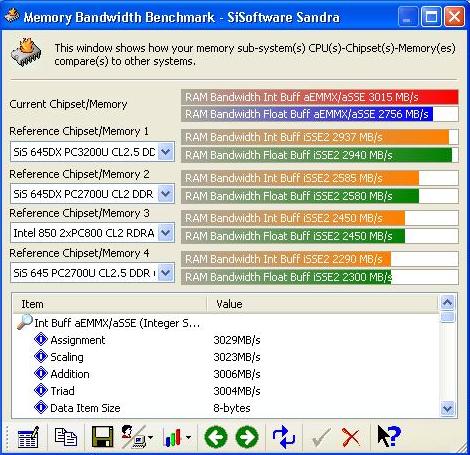470x455 pixels.
Task: Click the SiS 645DX PC3200U combo box
Action: pos(92,152)
